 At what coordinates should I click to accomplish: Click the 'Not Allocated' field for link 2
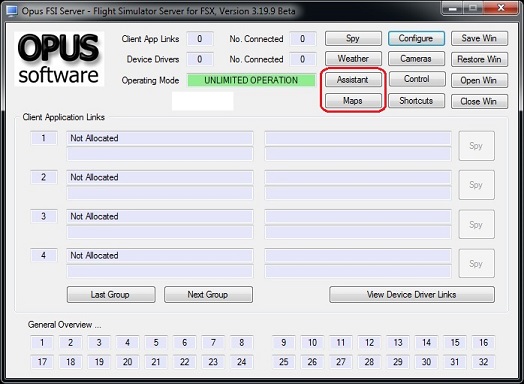point(160,177)
